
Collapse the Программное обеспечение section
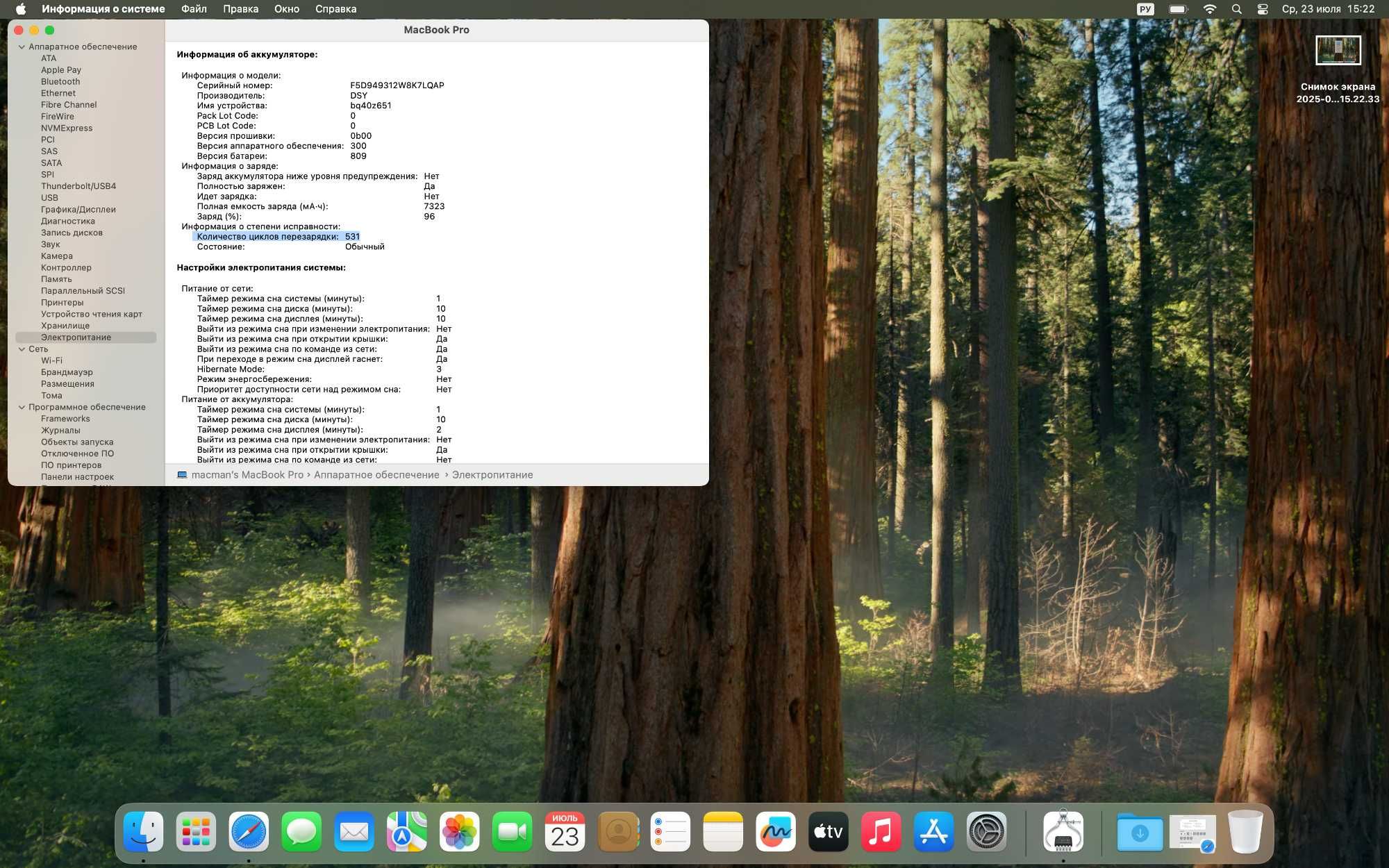(x=22, y=408)
